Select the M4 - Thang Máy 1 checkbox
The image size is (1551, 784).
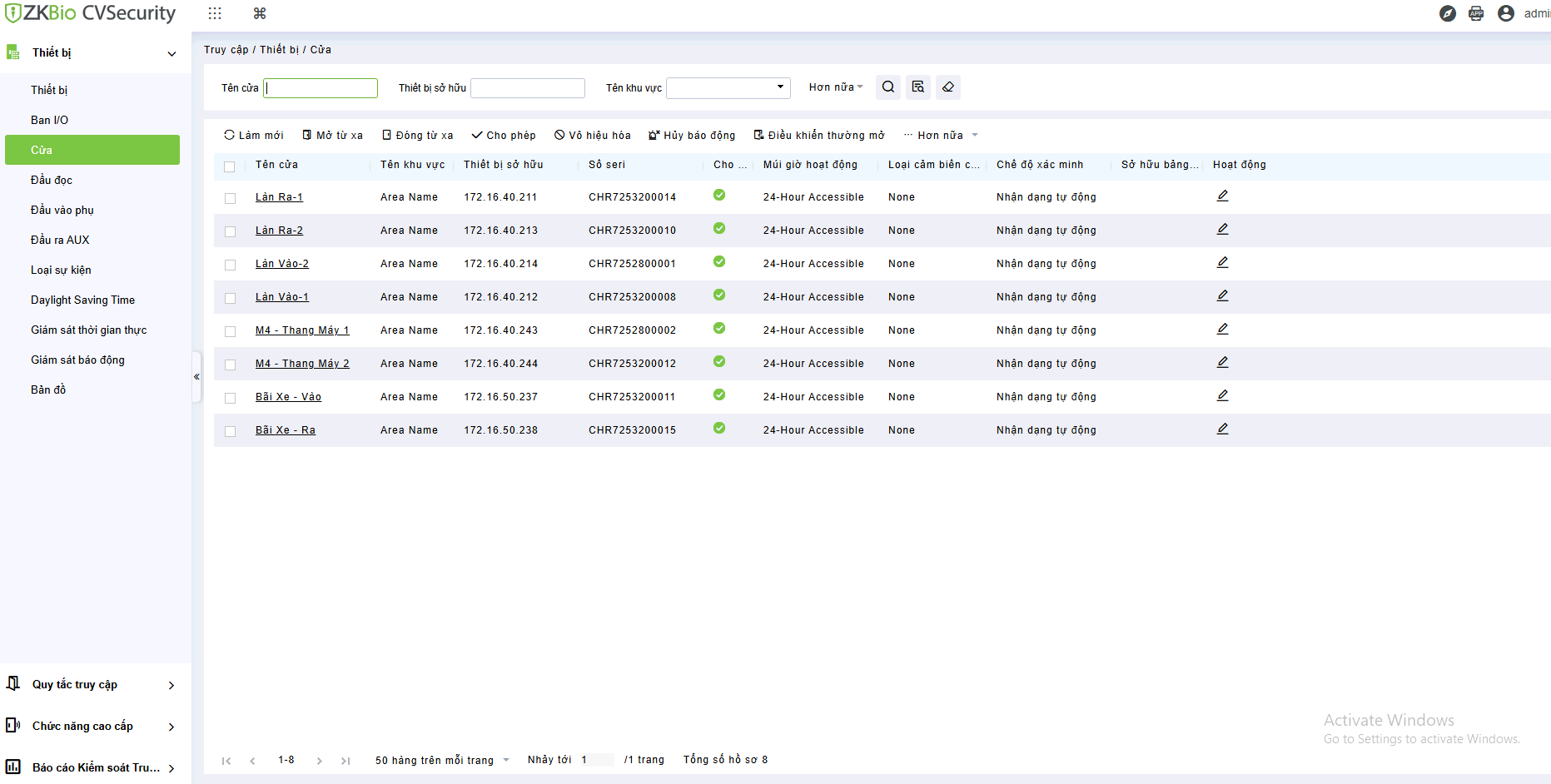click(231, 331)
